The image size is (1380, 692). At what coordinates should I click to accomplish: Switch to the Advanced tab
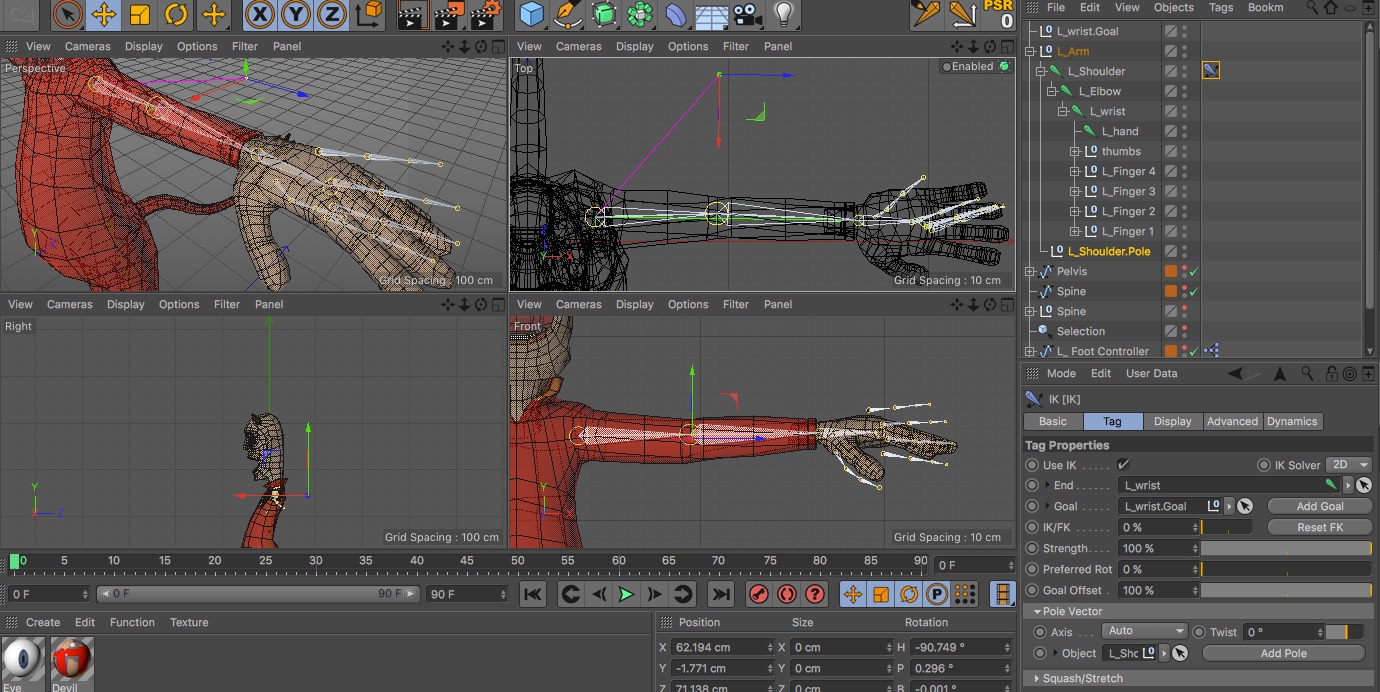[1232, 421]
